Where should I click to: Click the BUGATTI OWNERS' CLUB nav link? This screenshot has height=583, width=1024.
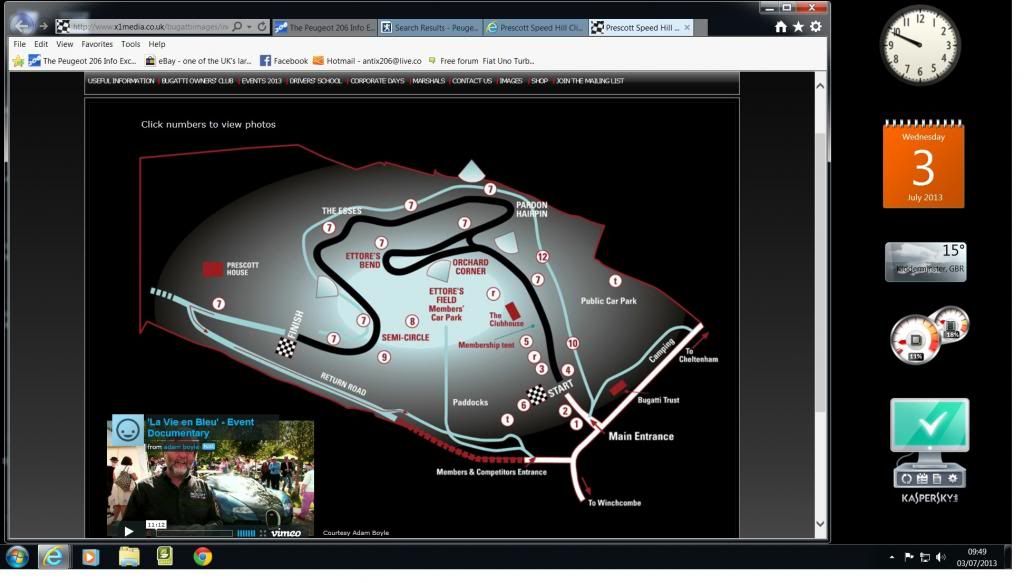pos(197,81)
